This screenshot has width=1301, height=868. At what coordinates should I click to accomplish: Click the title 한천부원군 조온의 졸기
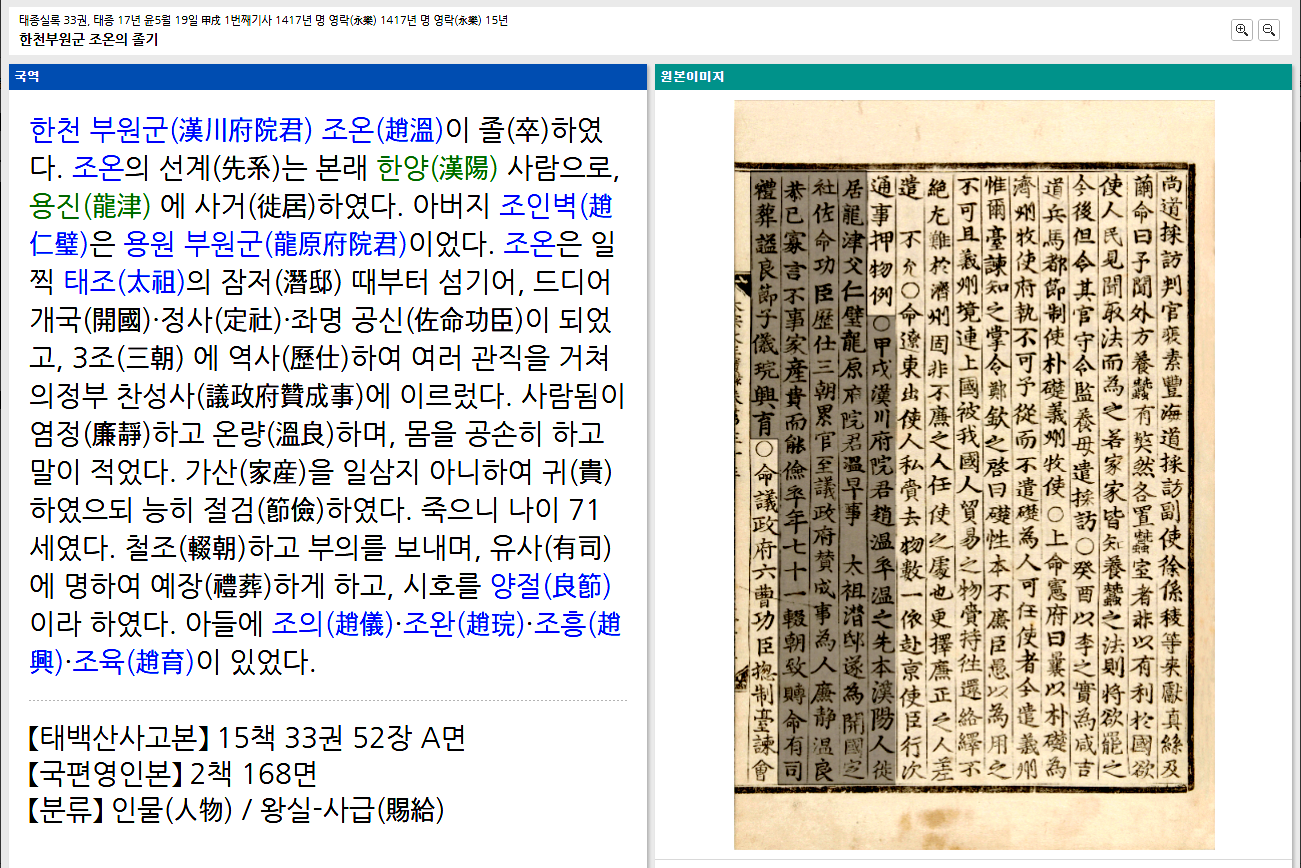[x=88, y=40]
